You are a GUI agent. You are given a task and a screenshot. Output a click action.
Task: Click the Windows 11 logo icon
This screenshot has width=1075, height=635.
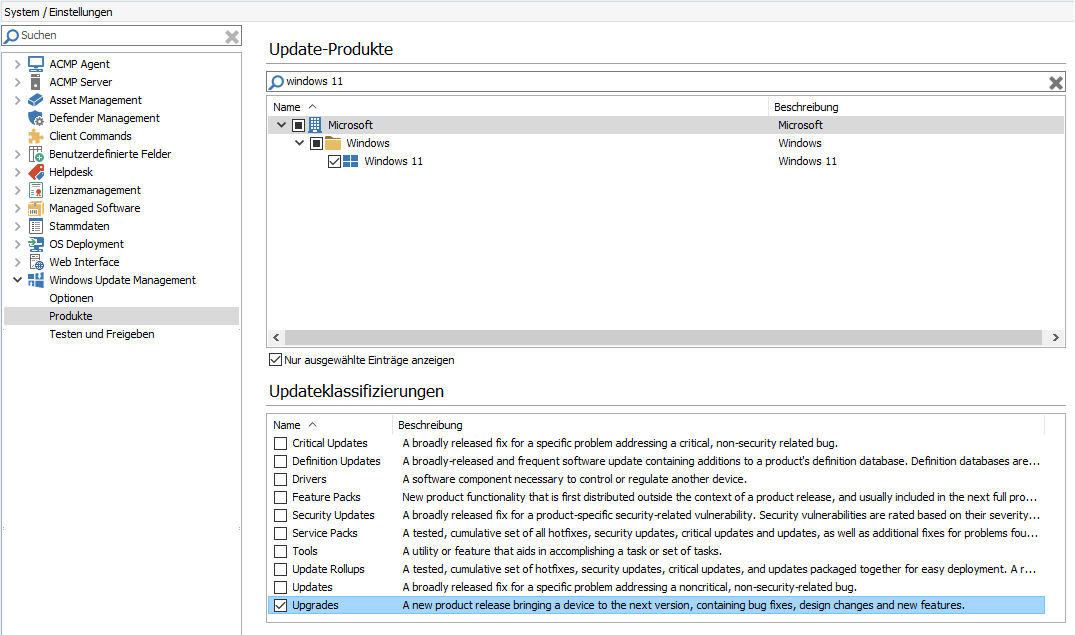click(350, 161)
